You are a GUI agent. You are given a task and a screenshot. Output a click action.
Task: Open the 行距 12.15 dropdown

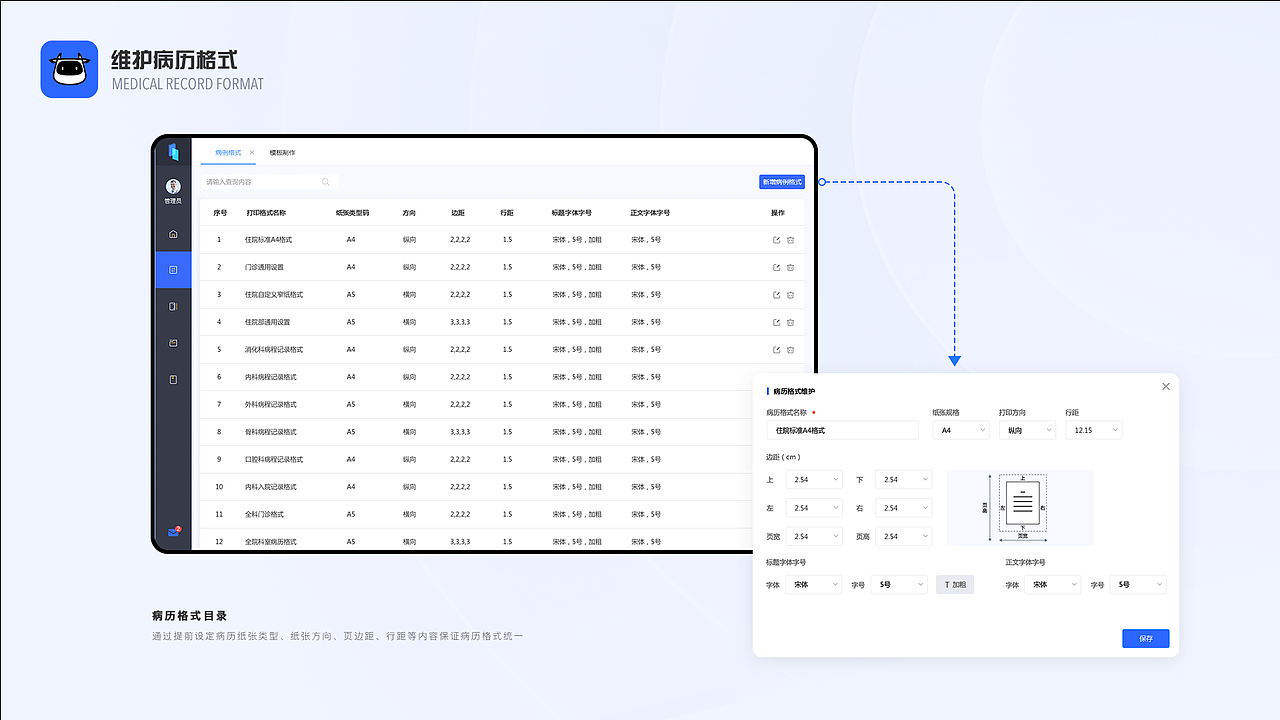point(1094,430)
